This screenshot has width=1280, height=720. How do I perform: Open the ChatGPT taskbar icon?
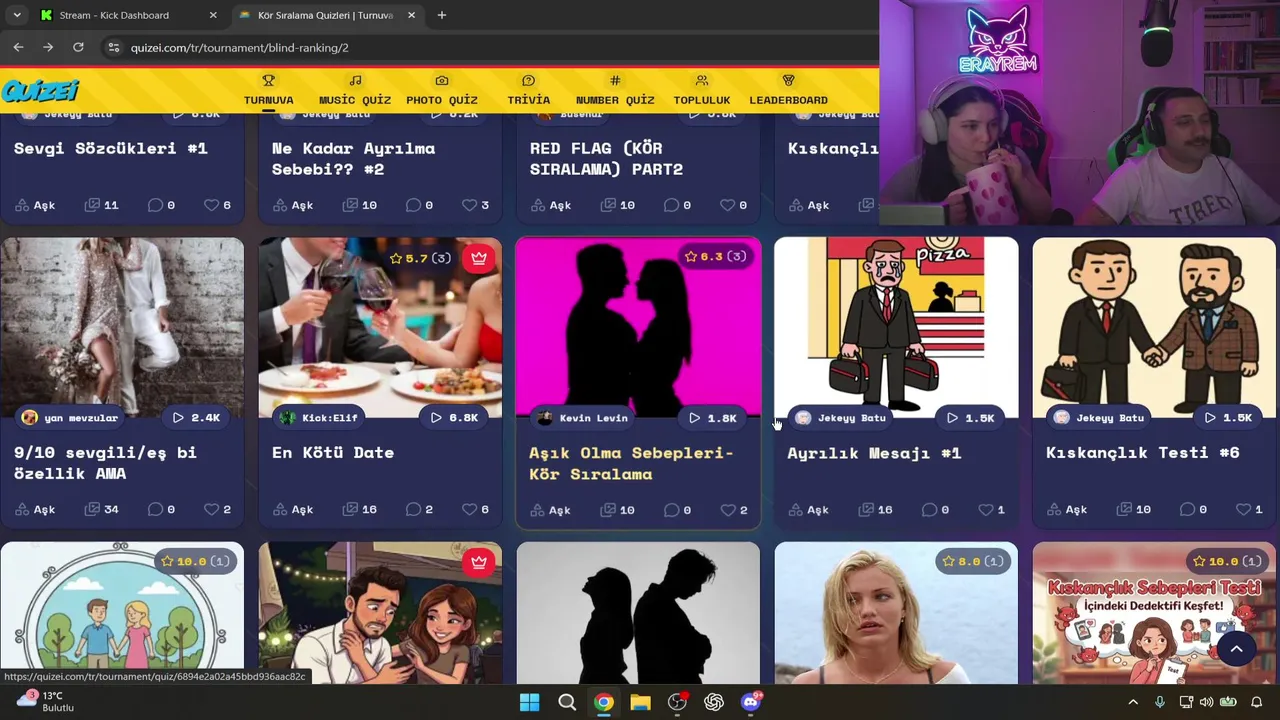pos(714,702)
